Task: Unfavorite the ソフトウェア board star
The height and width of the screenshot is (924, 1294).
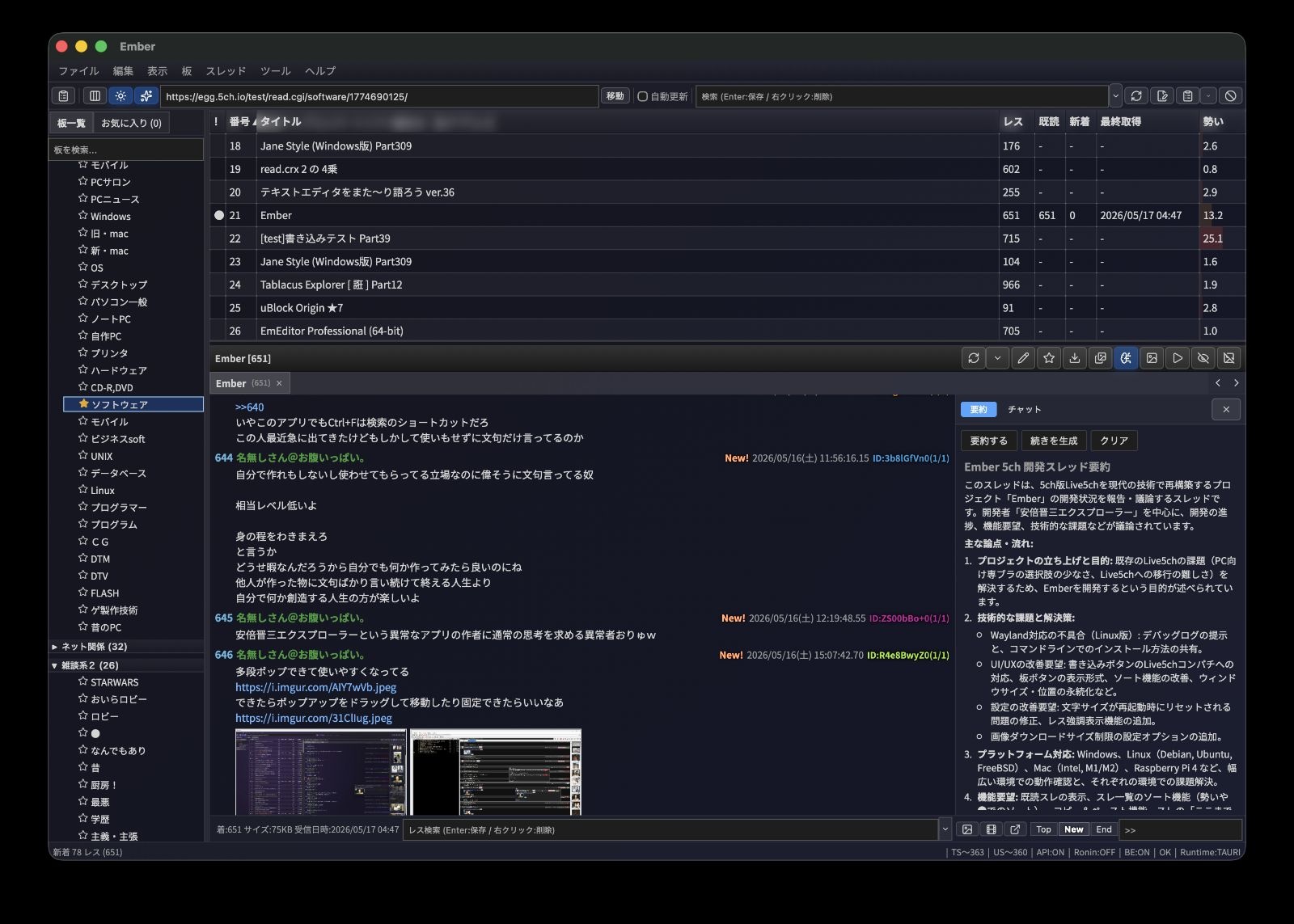Action: (83, 404)
